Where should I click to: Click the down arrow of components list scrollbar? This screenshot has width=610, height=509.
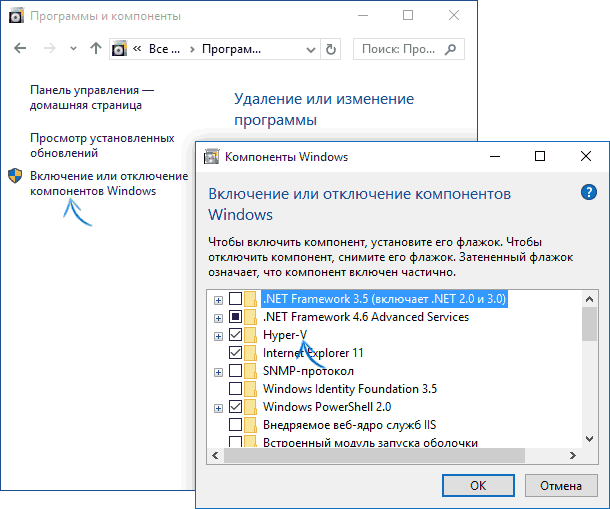click(x=589, y=439)
